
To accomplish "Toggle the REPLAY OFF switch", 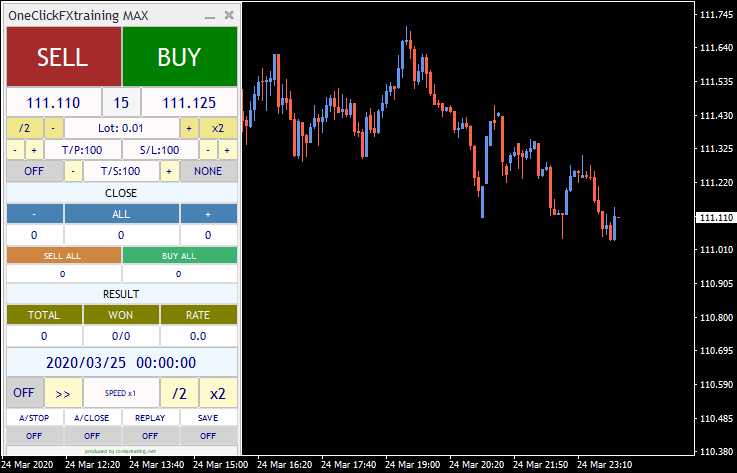I will (x=151, y=436).
